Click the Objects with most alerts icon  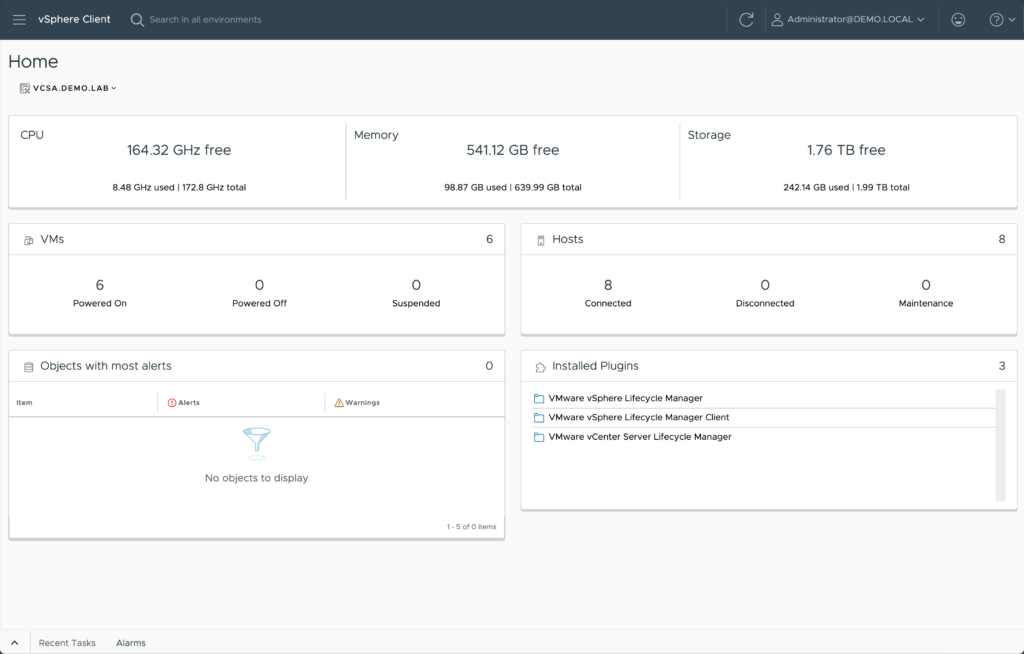(x=28, y=367)
